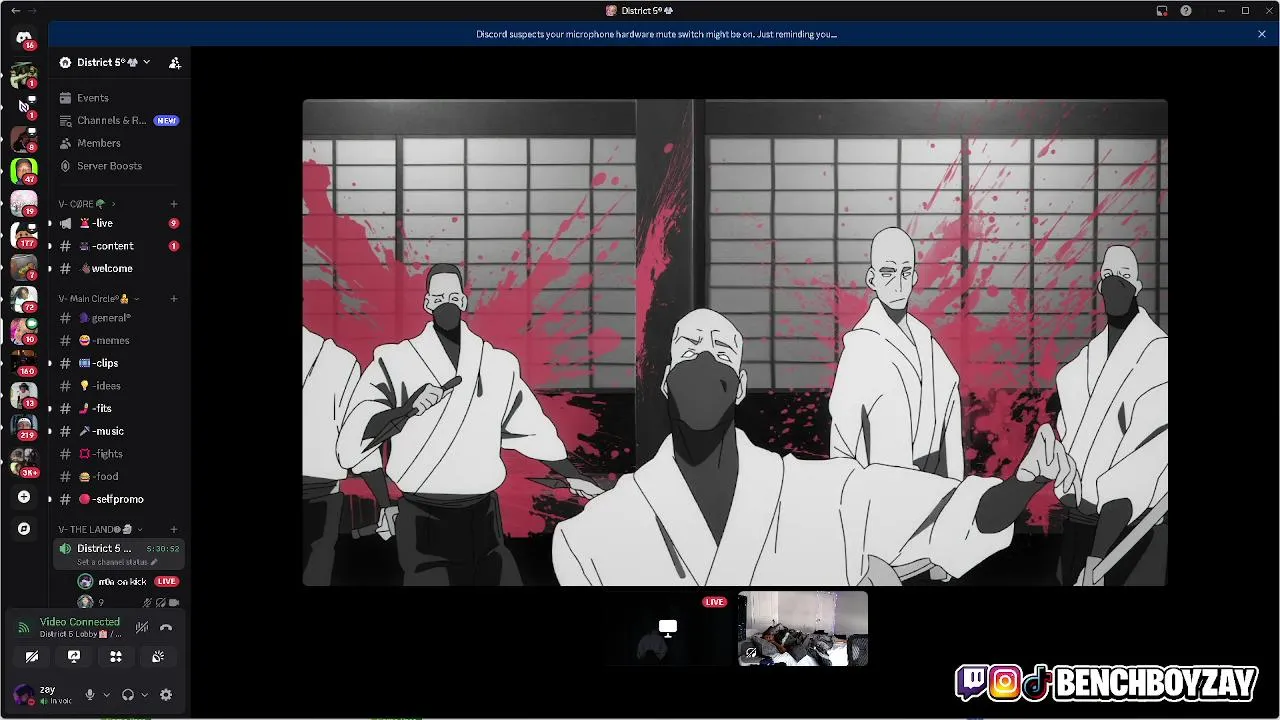Screen dimensions: 1280x720
Task: Open the server with 219 unread badge
Action: pyautogui.click(x=24, y=426)
